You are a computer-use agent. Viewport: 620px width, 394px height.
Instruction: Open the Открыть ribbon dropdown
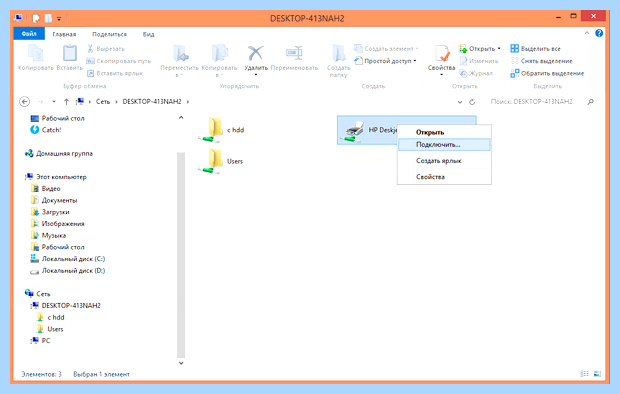pyautogui.click(x=480, y=49)
